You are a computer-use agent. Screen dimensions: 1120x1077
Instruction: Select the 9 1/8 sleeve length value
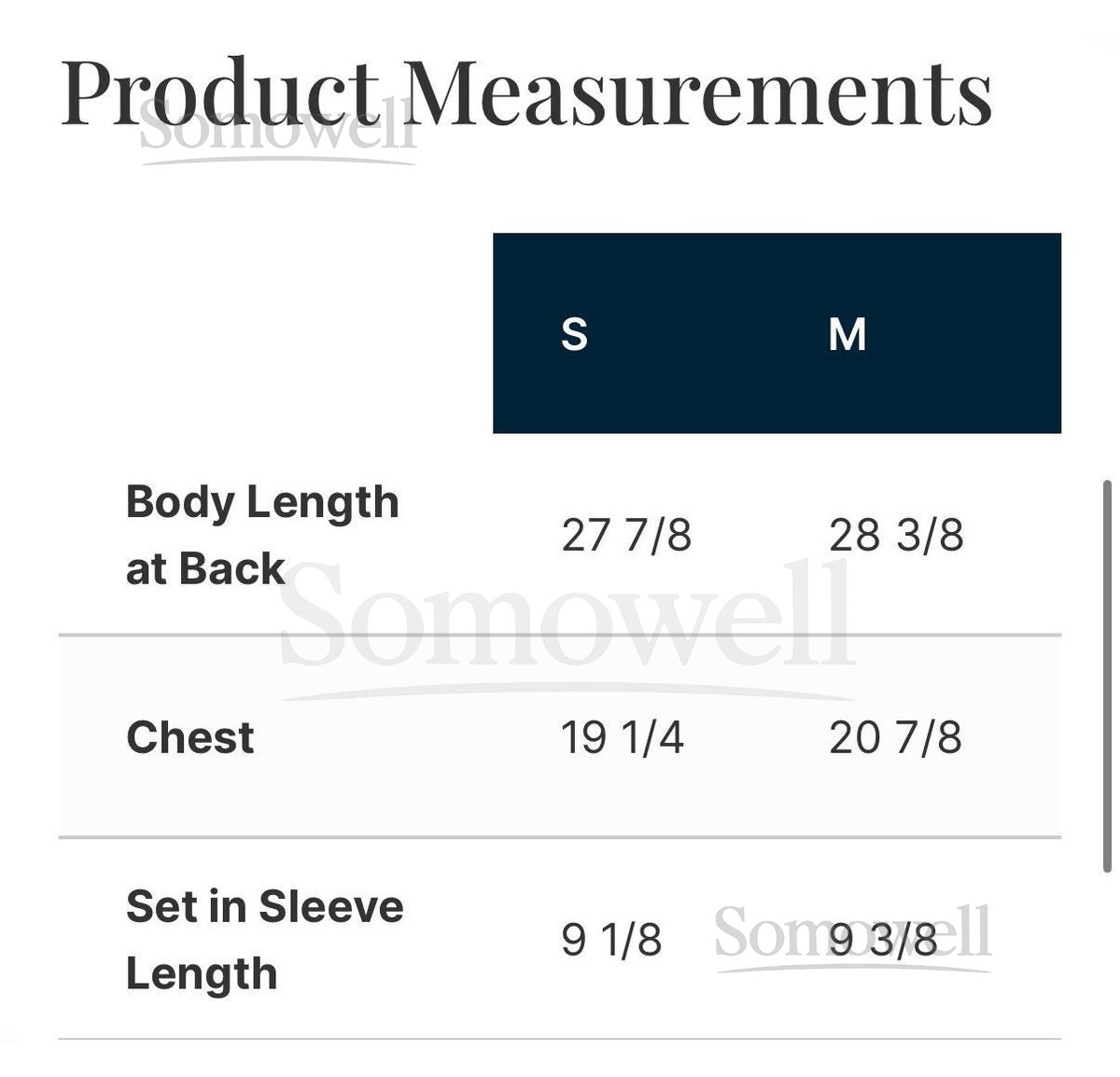[611, 940]
